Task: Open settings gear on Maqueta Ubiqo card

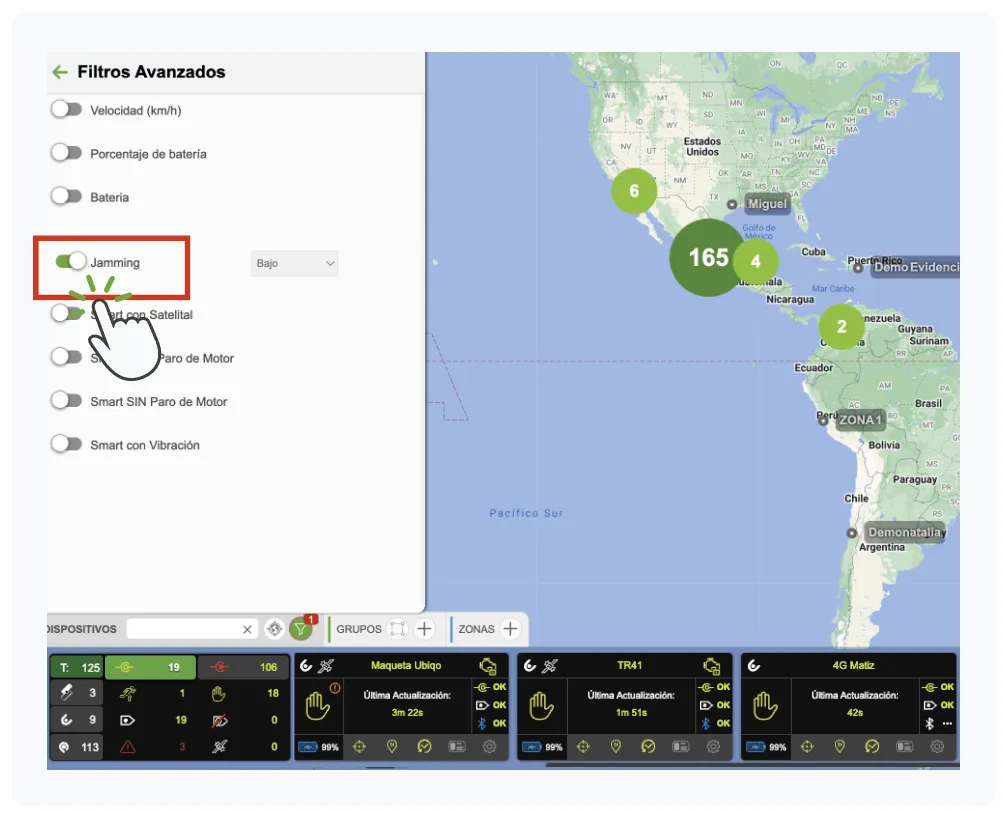Action: (x=490, y=746)
